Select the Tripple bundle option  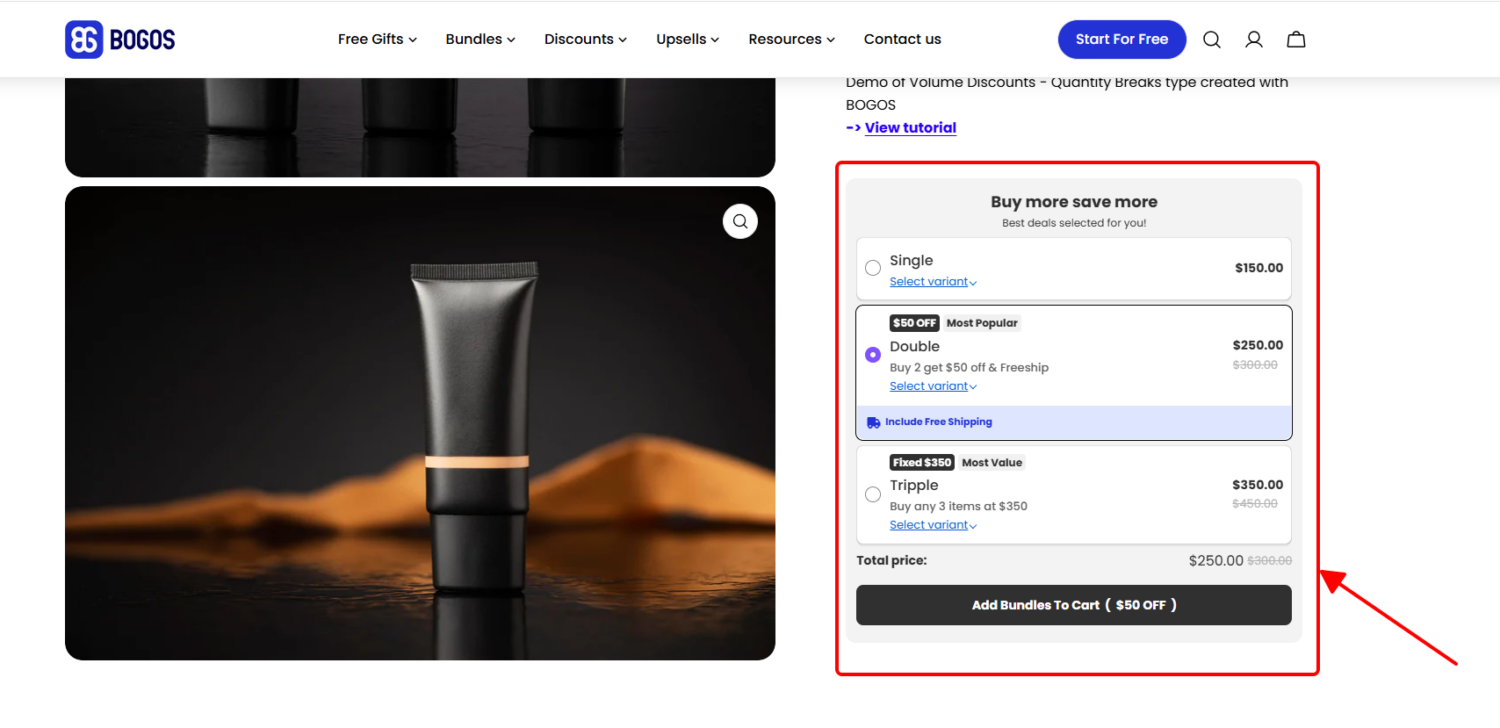pyautogui.click(x=872, y=493)
